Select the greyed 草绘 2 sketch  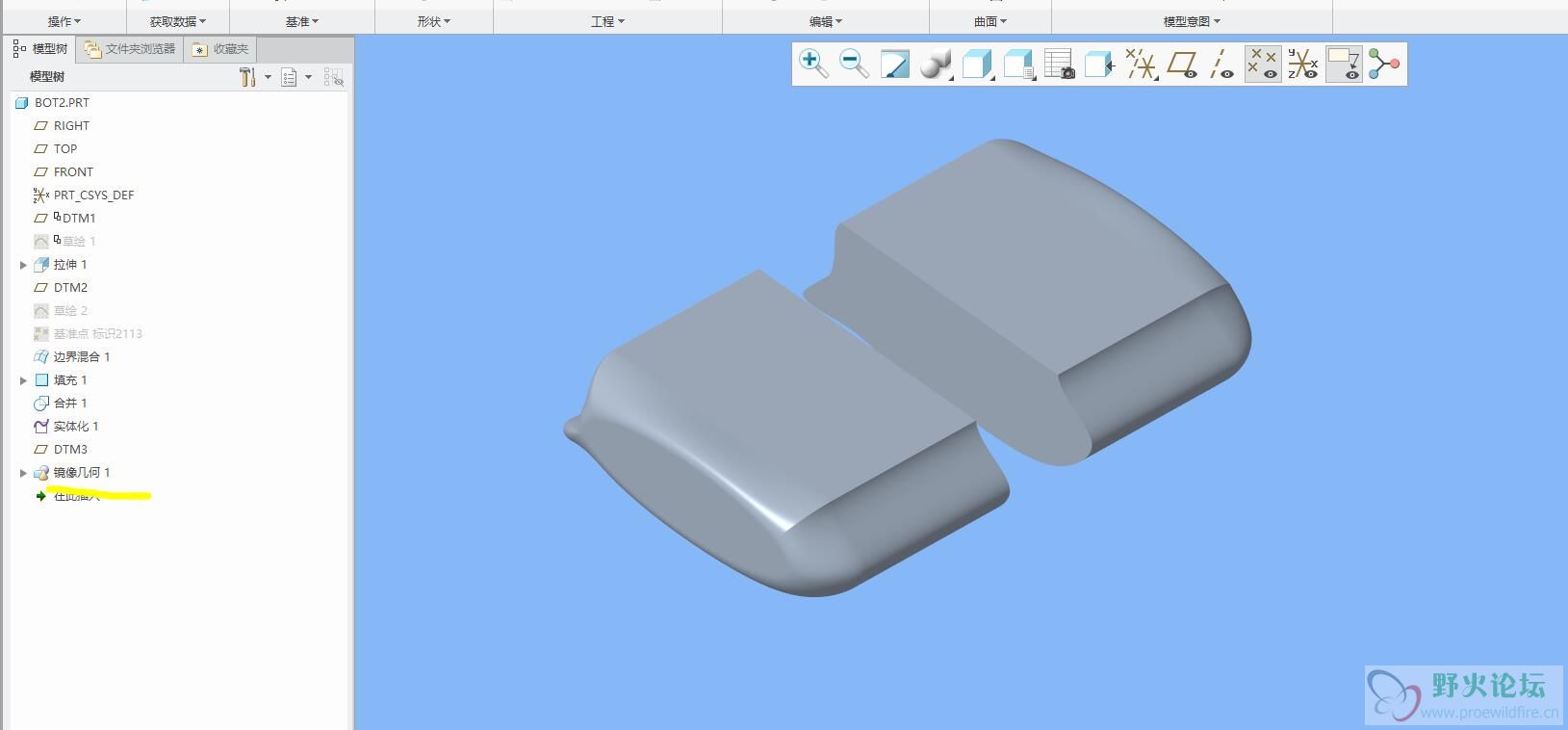(x=70, y=311)
